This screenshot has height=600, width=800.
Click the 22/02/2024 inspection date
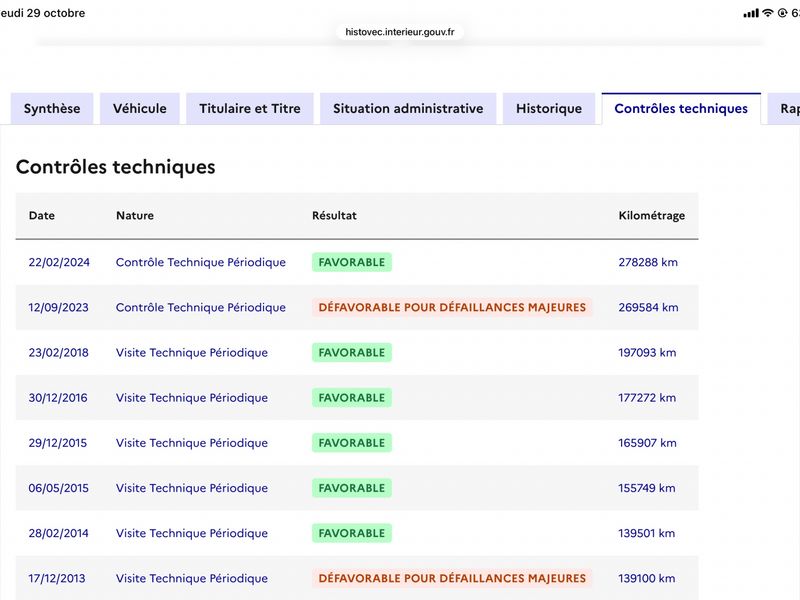[x=59, y=262]
